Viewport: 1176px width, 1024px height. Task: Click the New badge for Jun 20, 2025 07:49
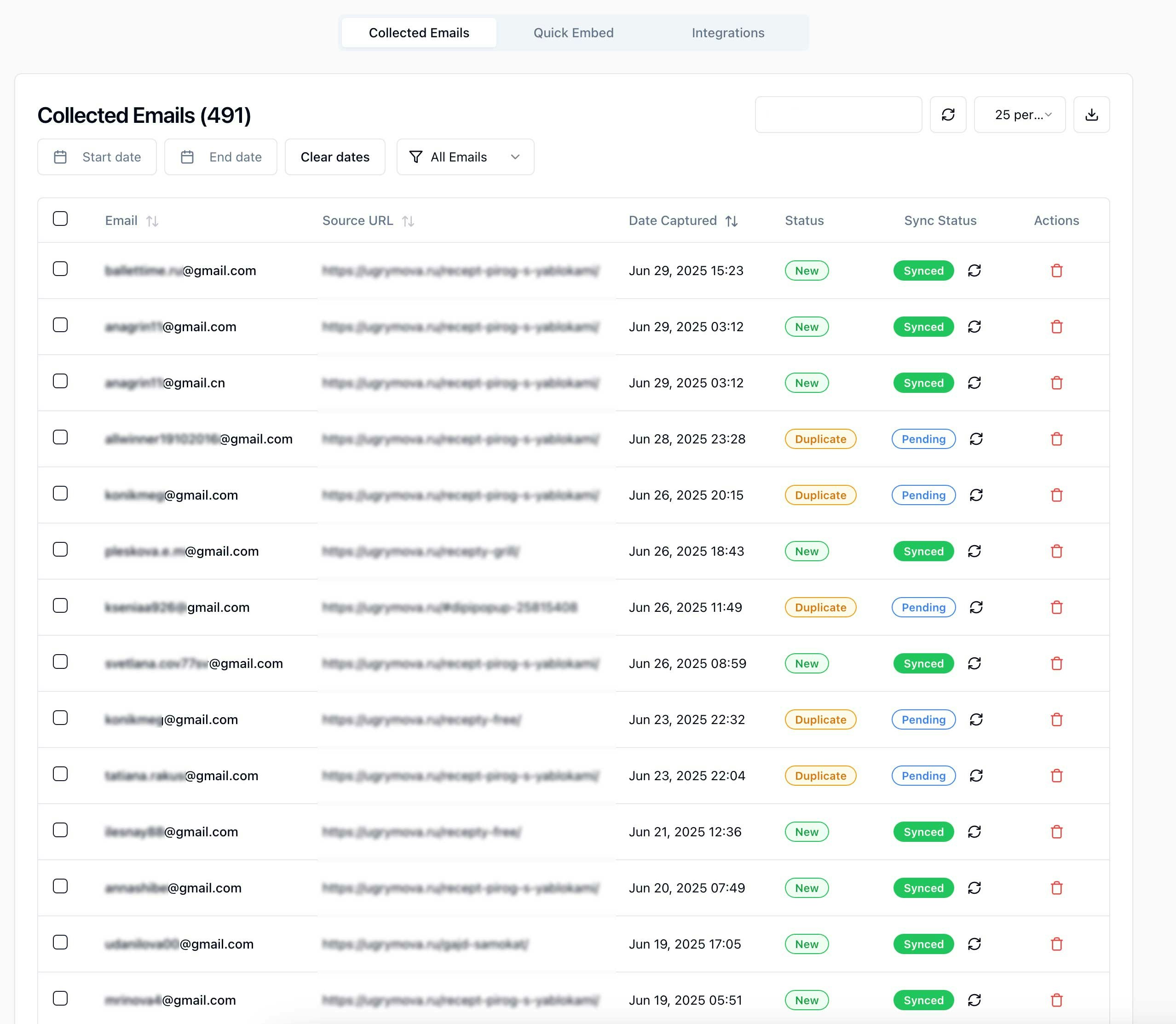tap(806, 888)
